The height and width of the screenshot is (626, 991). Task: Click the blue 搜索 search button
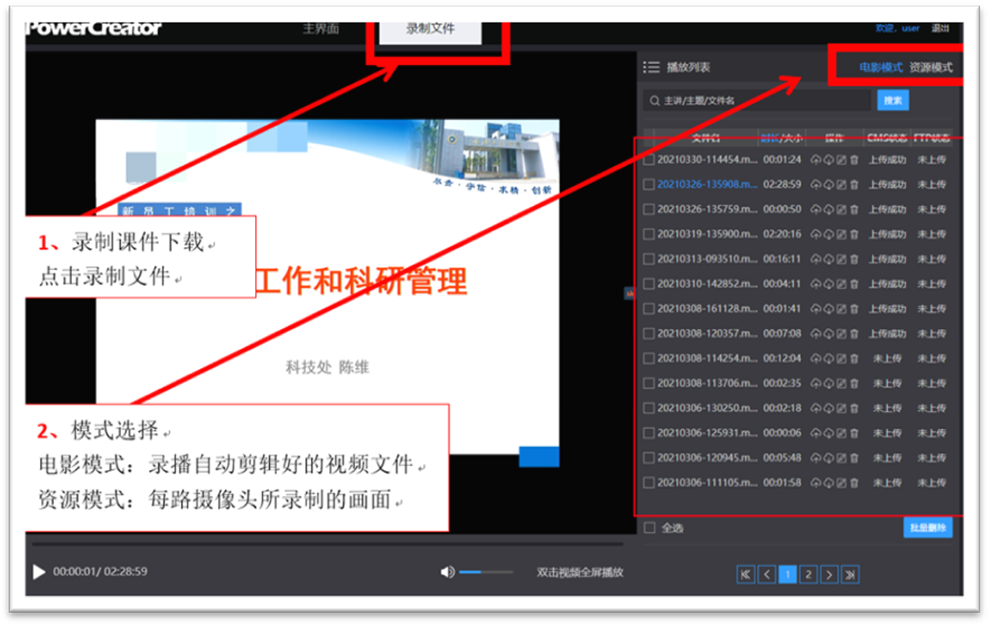[892, 101]
